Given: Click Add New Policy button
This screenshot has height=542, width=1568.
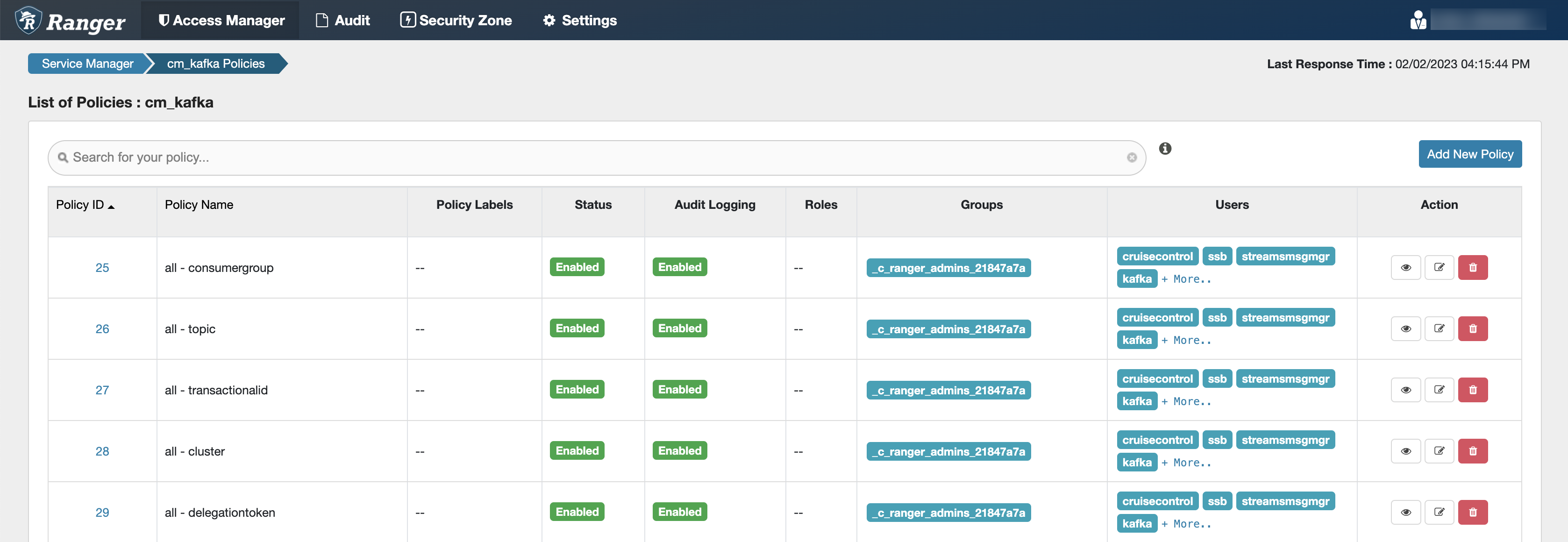Looking at the screenshot, I should pos(1469,154).
